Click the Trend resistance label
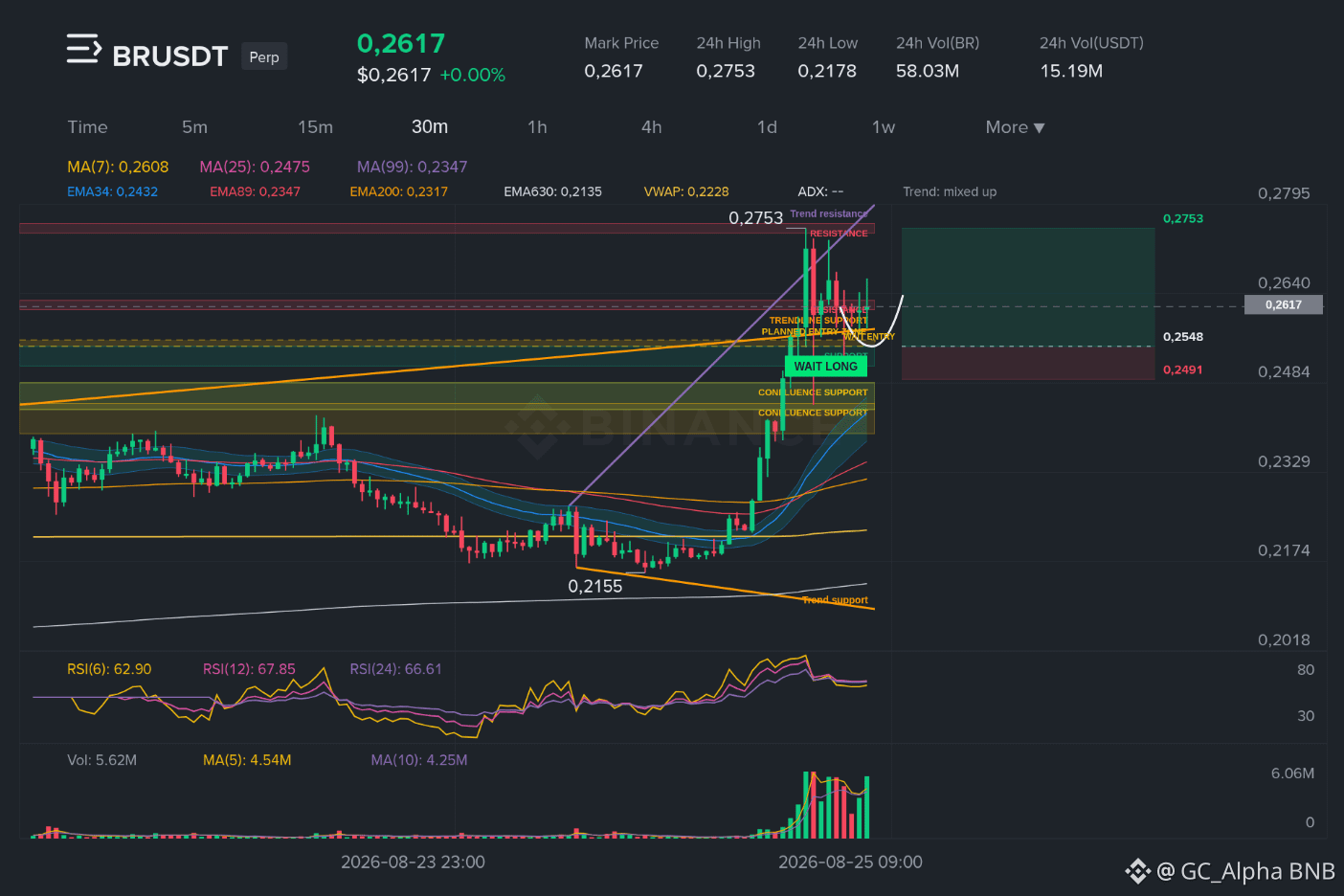 (x=829, y=213)
